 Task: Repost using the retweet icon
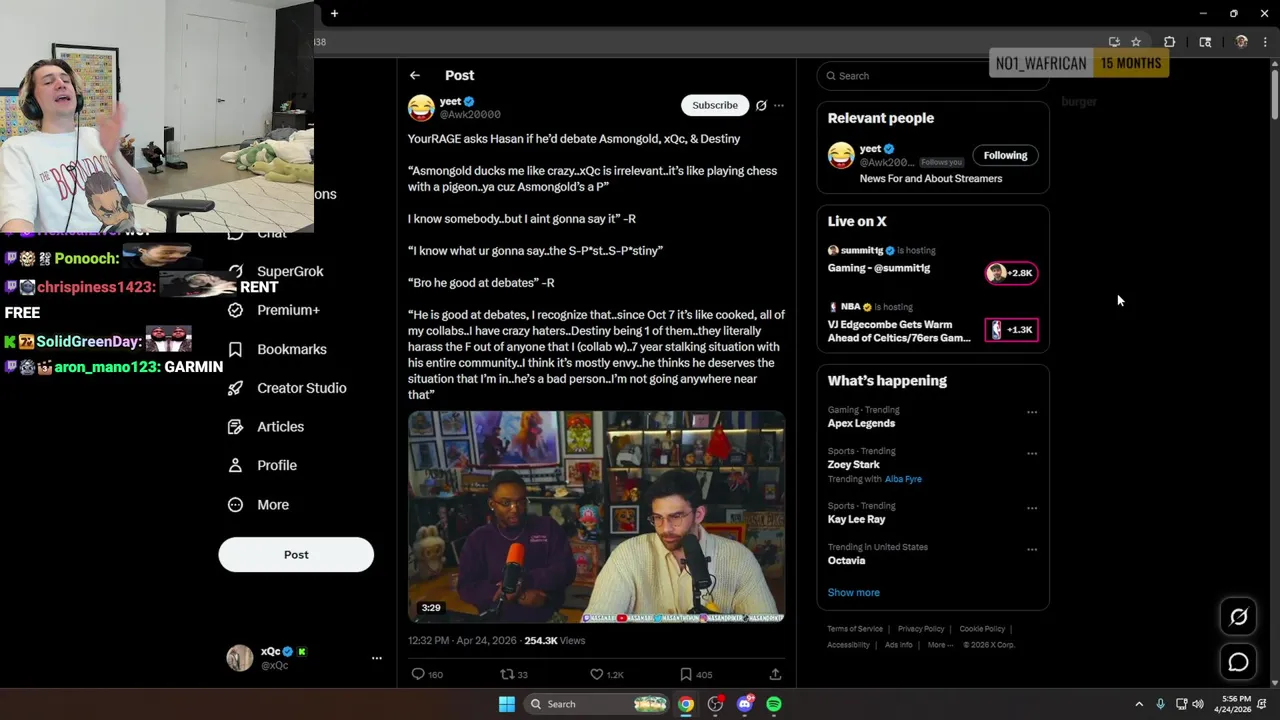point(507,674)
